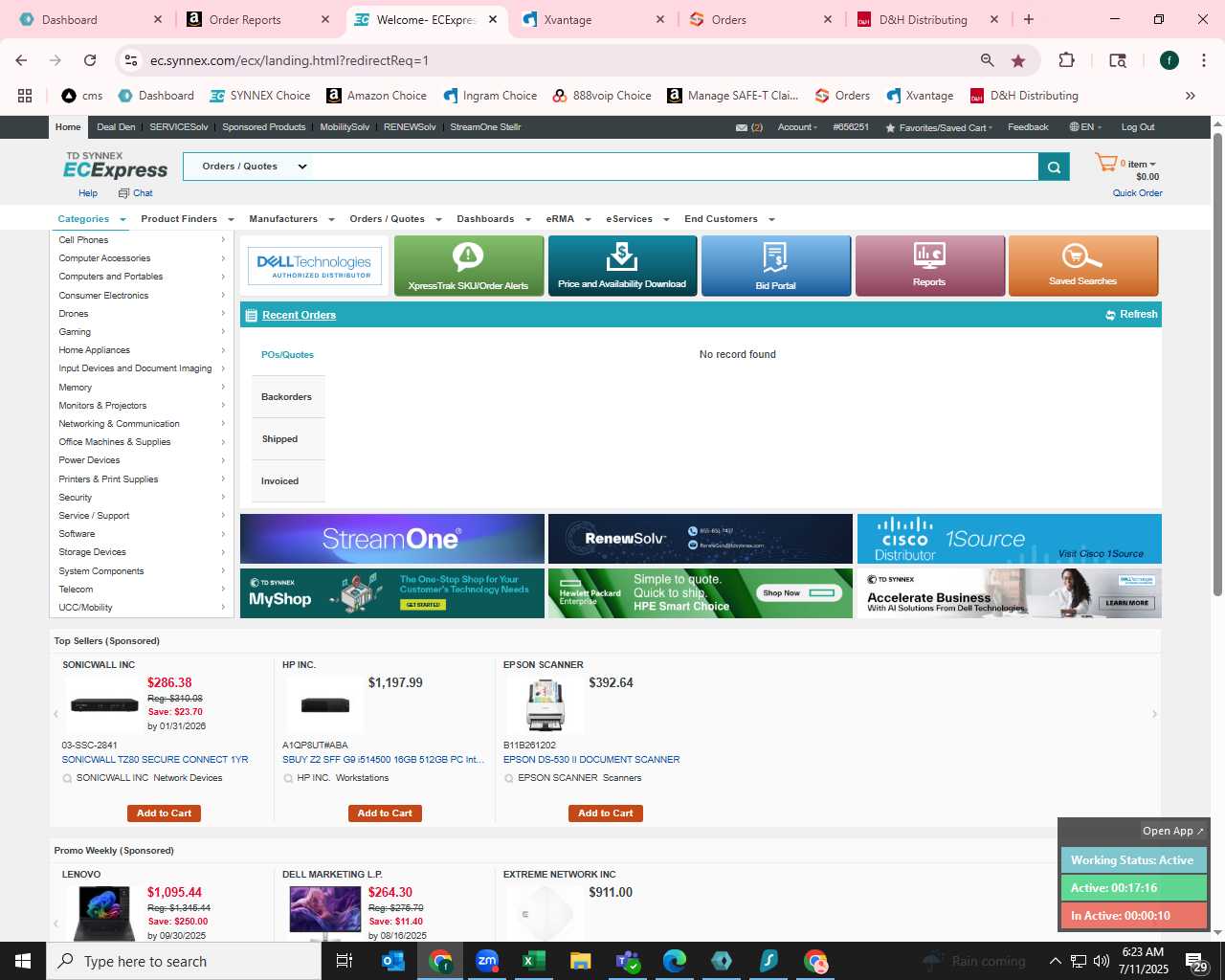Reload the page in the browser
The image size is (1225, 980).
(90, 60)
